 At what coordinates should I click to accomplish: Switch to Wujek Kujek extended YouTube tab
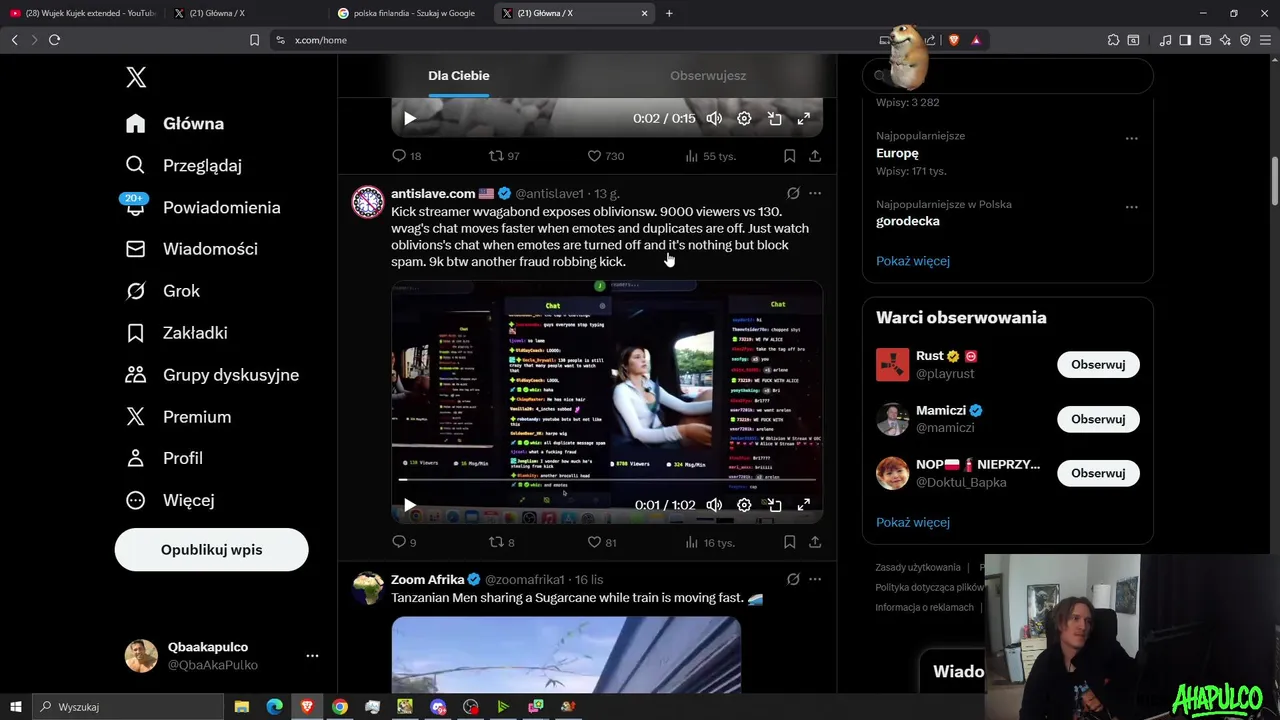click(83, 13)
